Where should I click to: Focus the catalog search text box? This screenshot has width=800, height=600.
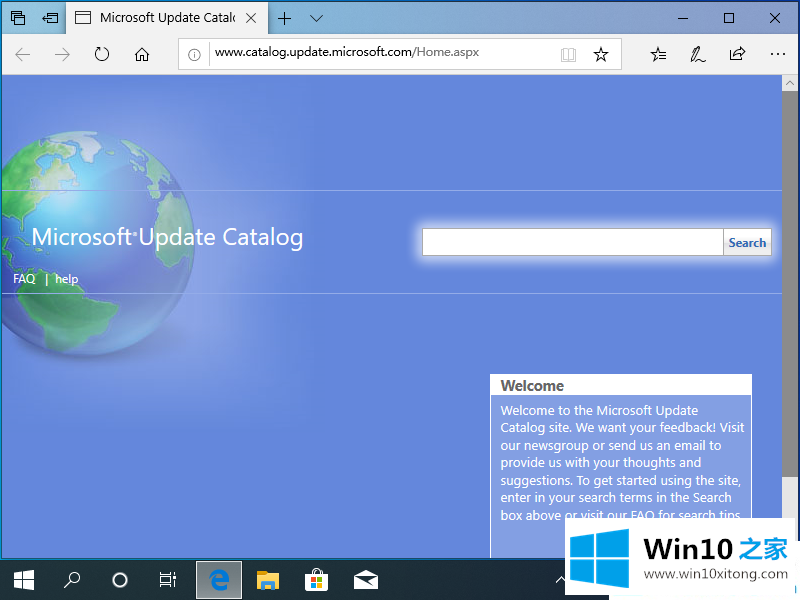point(572,242)
